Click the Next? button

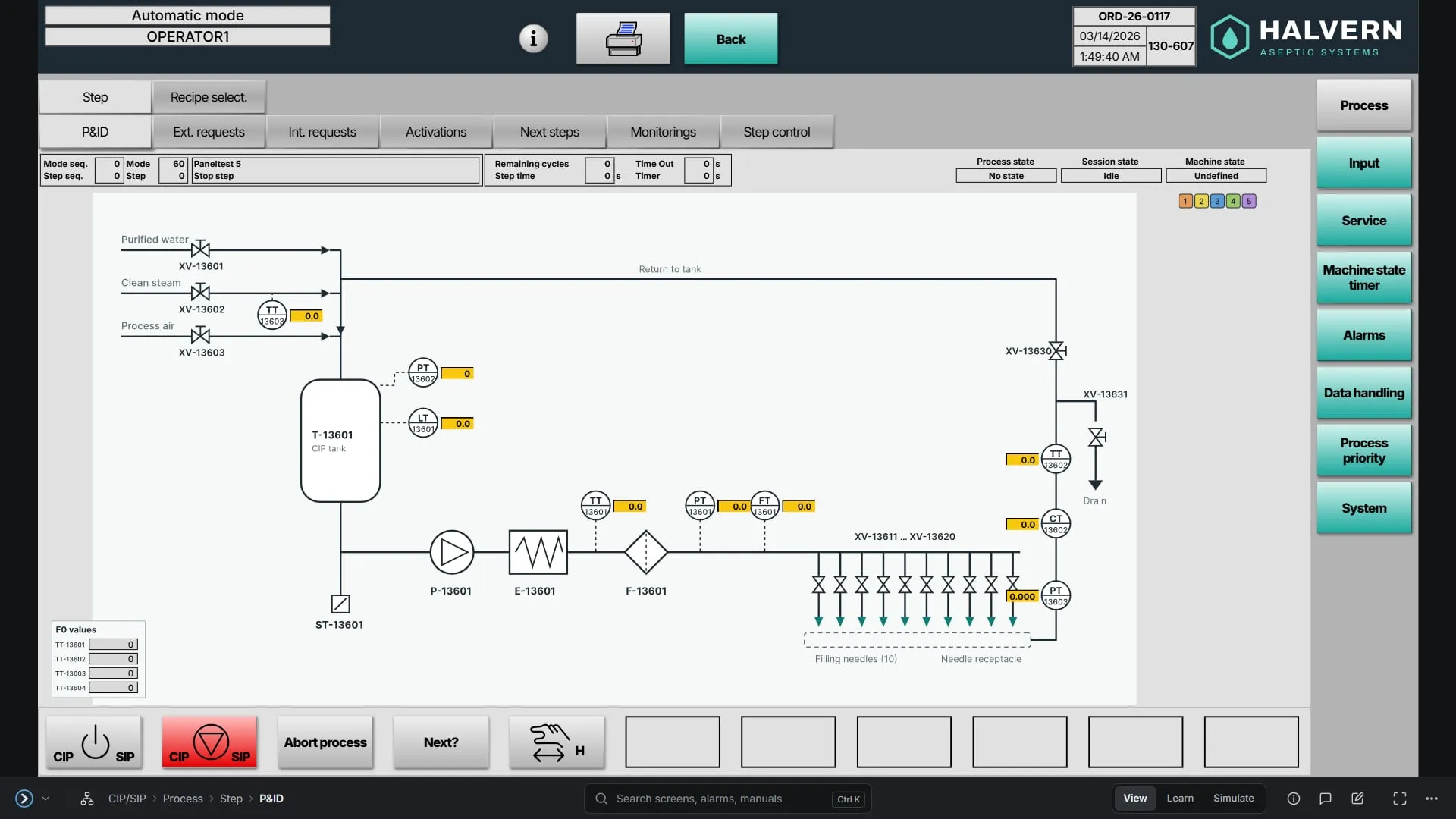point(441,742)
